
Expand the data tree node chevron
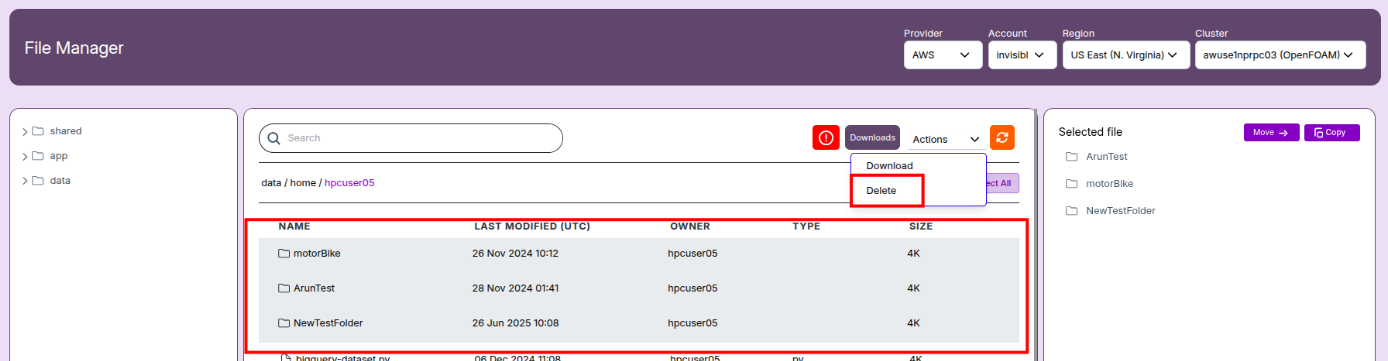[x=25, y=181]
